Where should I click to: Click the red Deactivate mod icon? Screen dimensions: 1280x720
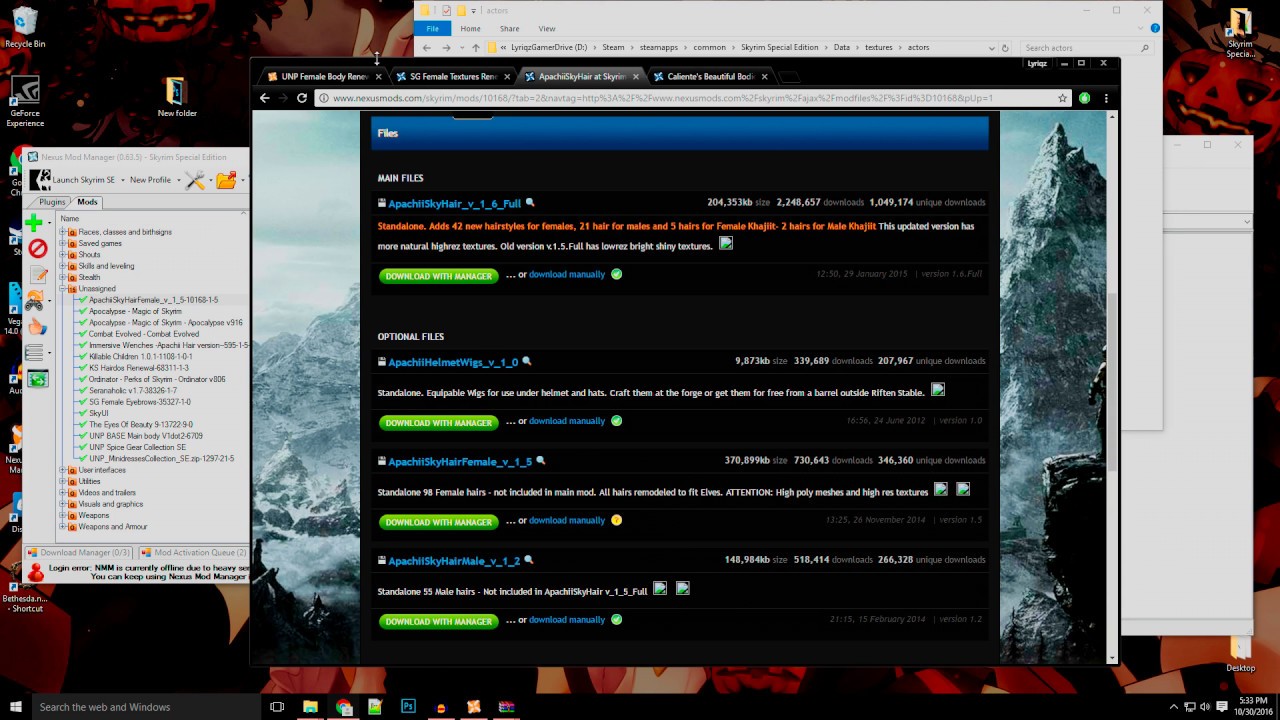[37, 248]
